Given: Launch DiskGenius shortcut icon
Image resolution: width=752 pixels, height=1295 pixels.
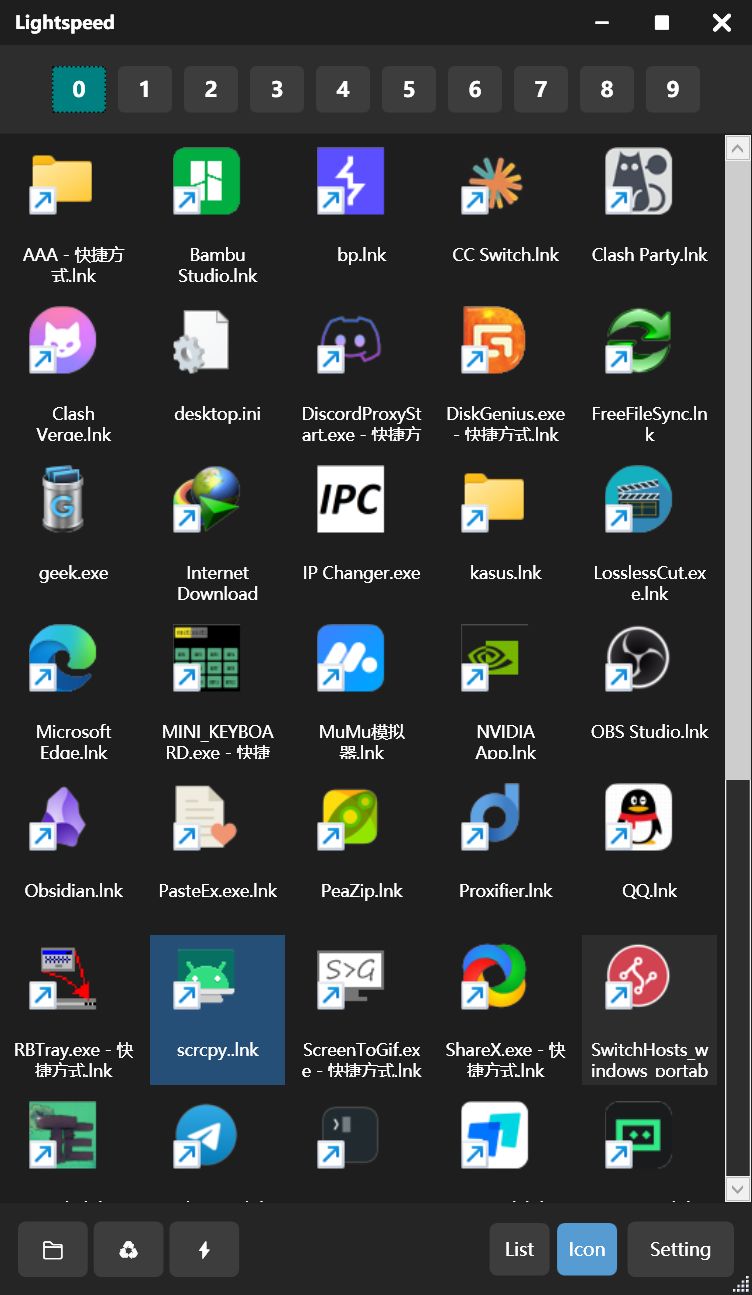Looking at the screenshot, I should [x=494, y=341].
